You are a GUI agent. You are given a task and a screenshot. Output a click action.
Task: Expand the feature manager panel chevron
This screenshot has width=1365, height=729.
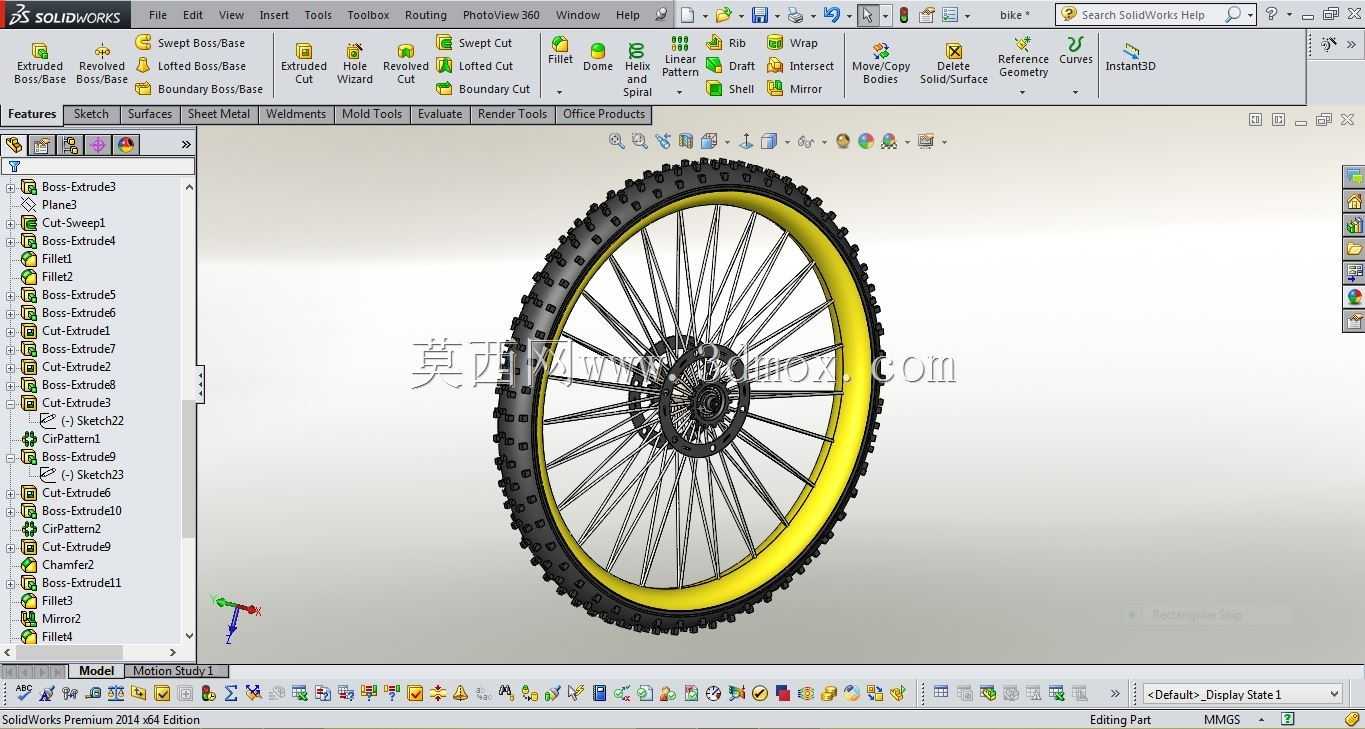[x=186, y=145]
